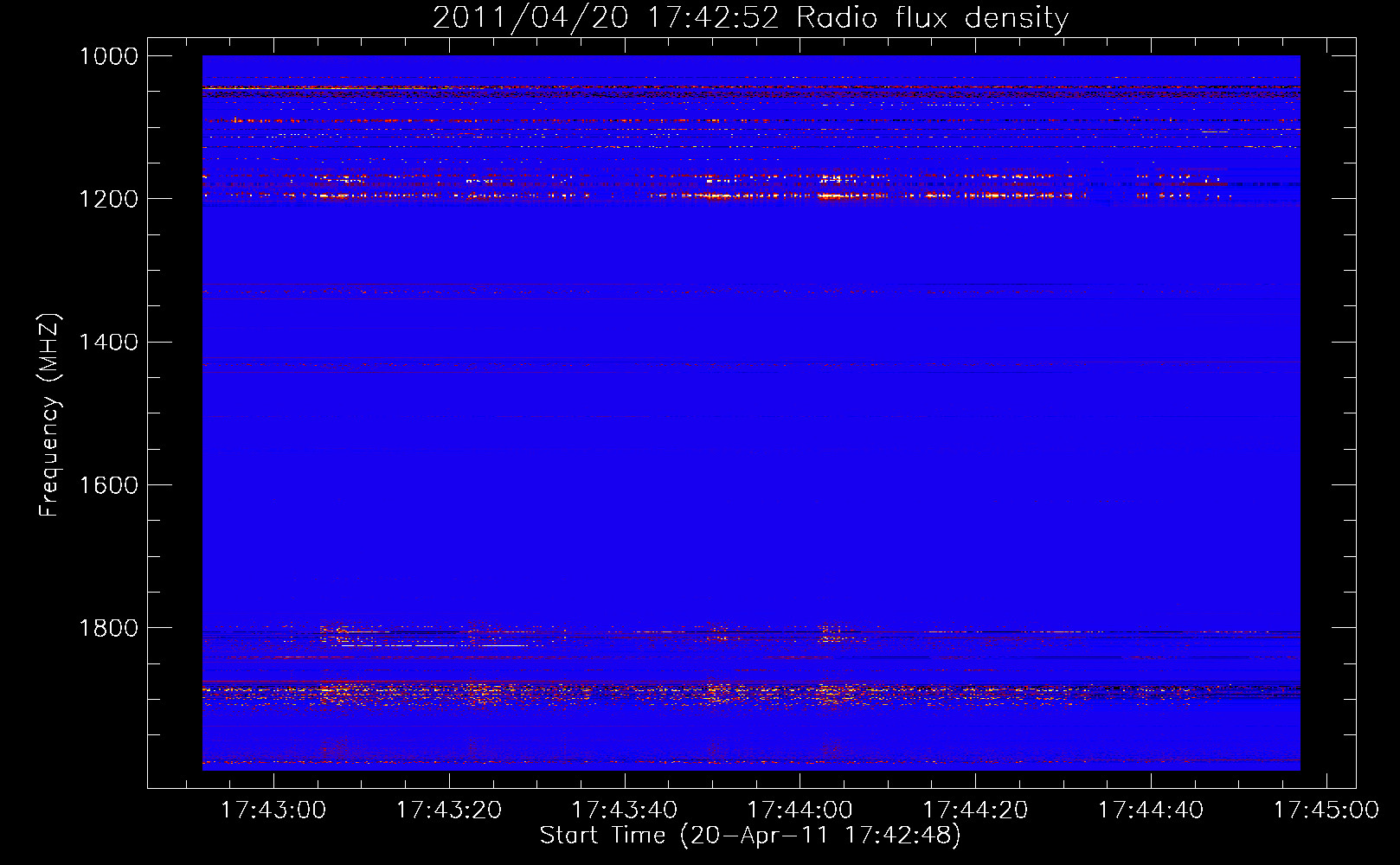Select the 1400 frequency tick label
Screen dimensions: 1400x865
pyautogui.click(x=108, y=343)
